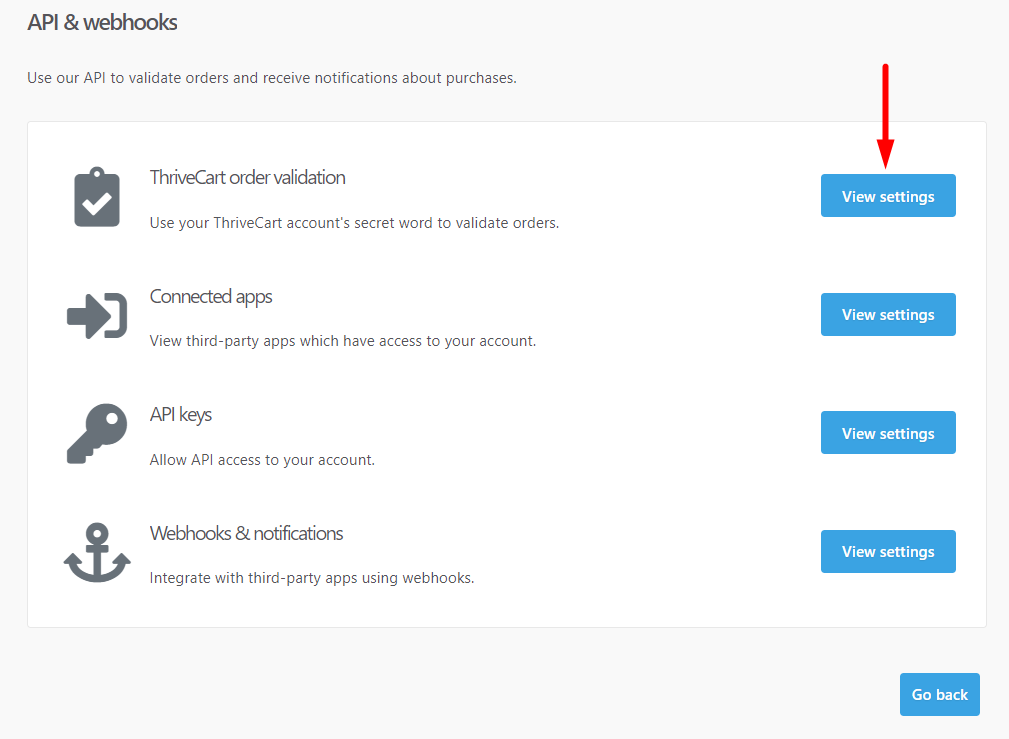This screenshot has width=1009, height=739.
Task: Open ThriveCart order validation View settings
Action: point(888,196)
